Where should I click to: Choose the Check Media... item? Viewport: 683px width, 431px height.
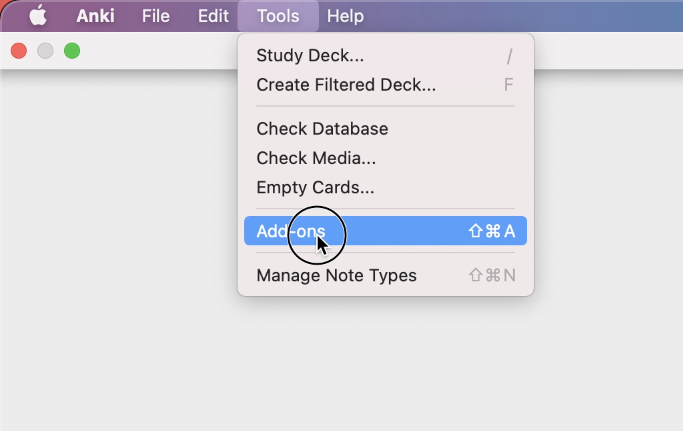click(385, 158)
